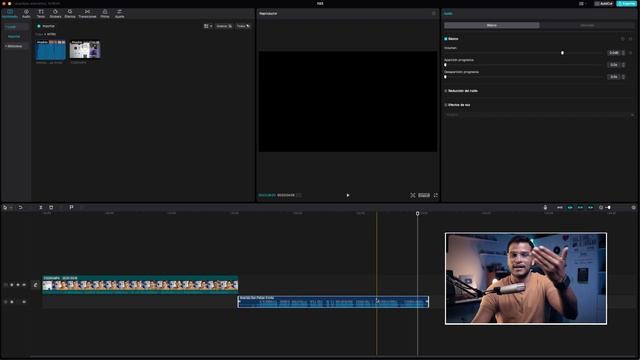Add a marker flag on timeline
The width and height of the screenshot is (640, 360).
click(71, 208)
